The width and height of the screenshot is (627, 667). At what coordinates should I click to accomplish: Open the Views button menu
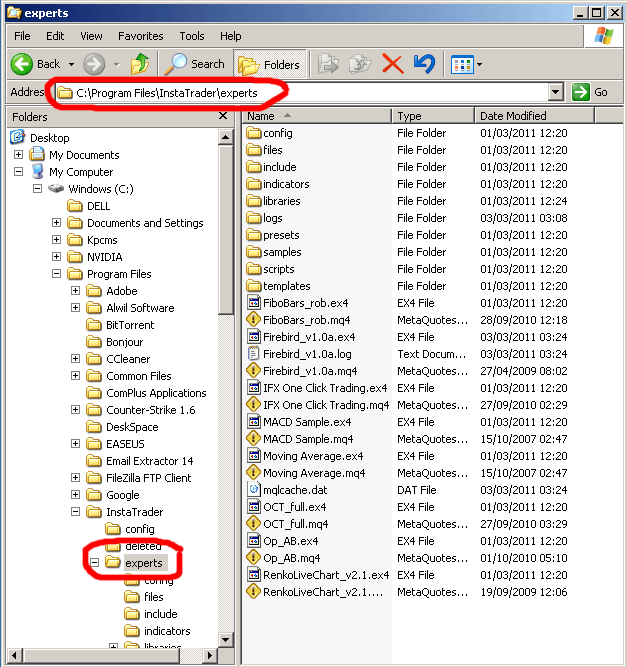tap(466, 65)
